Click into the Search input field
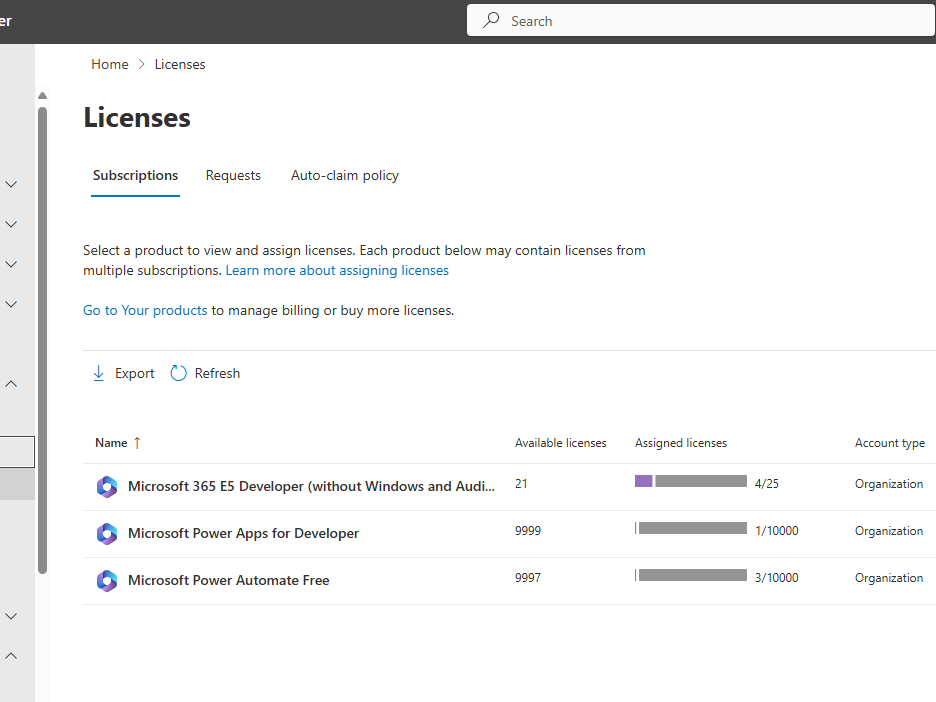Screen dimensions: 936x702 700,20
